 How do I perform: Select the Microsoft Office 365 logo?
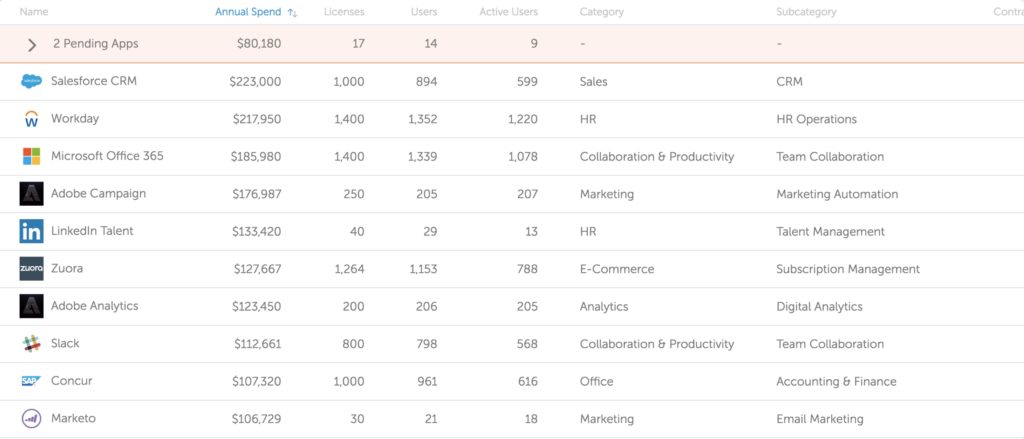(31, 156)
